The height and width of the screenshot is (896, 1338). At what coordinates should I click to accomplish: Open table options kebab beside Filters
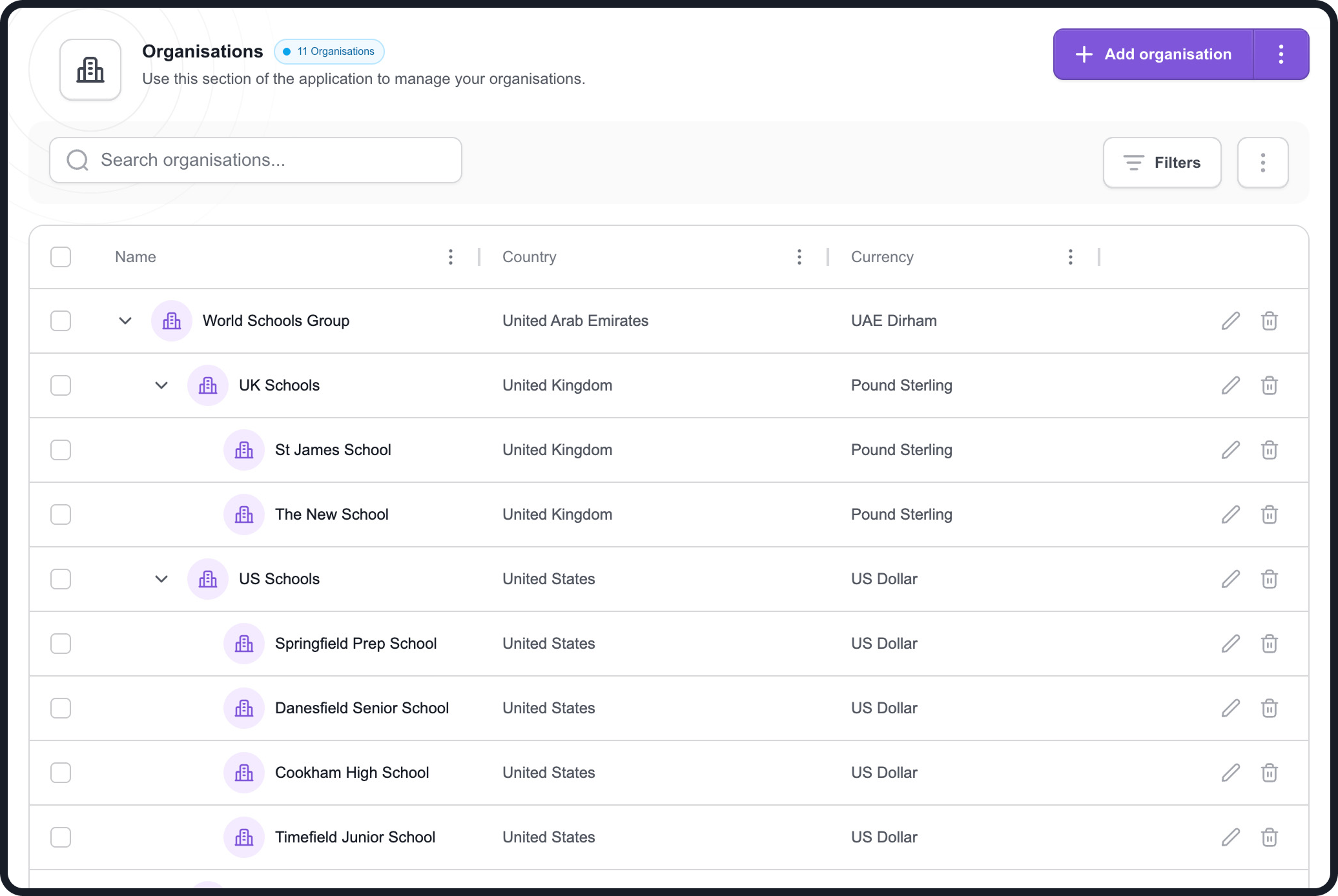(1263, 163)
